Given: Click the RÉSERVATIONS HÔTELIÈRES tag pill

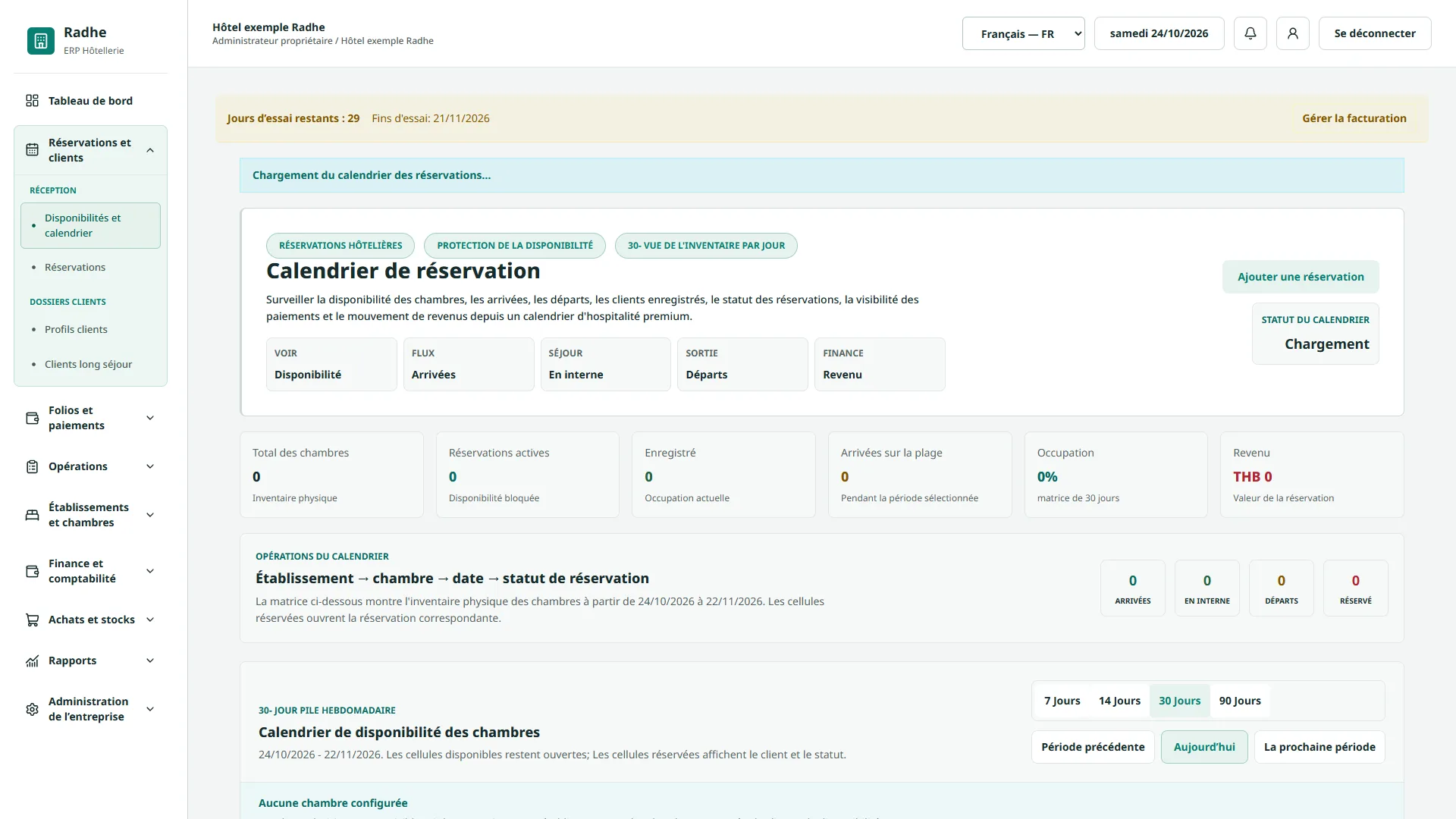Looking at the screenshot, I should coord(340,246).
